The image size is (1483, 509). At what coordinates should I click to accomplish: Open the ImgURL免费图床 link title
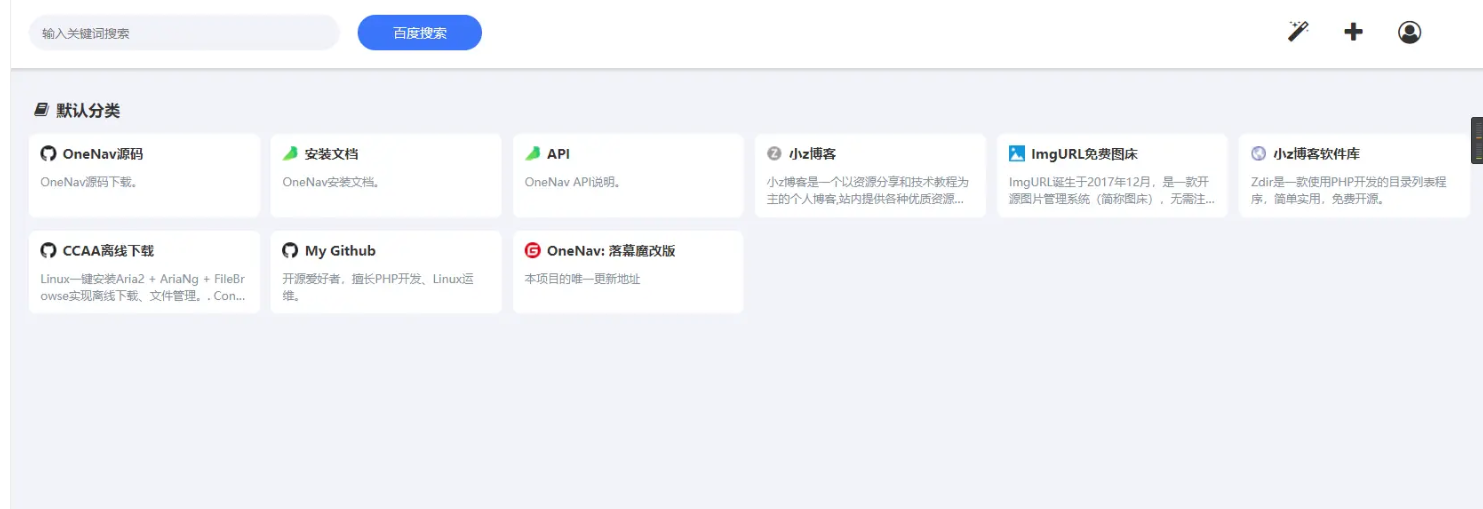[1084, 154]
